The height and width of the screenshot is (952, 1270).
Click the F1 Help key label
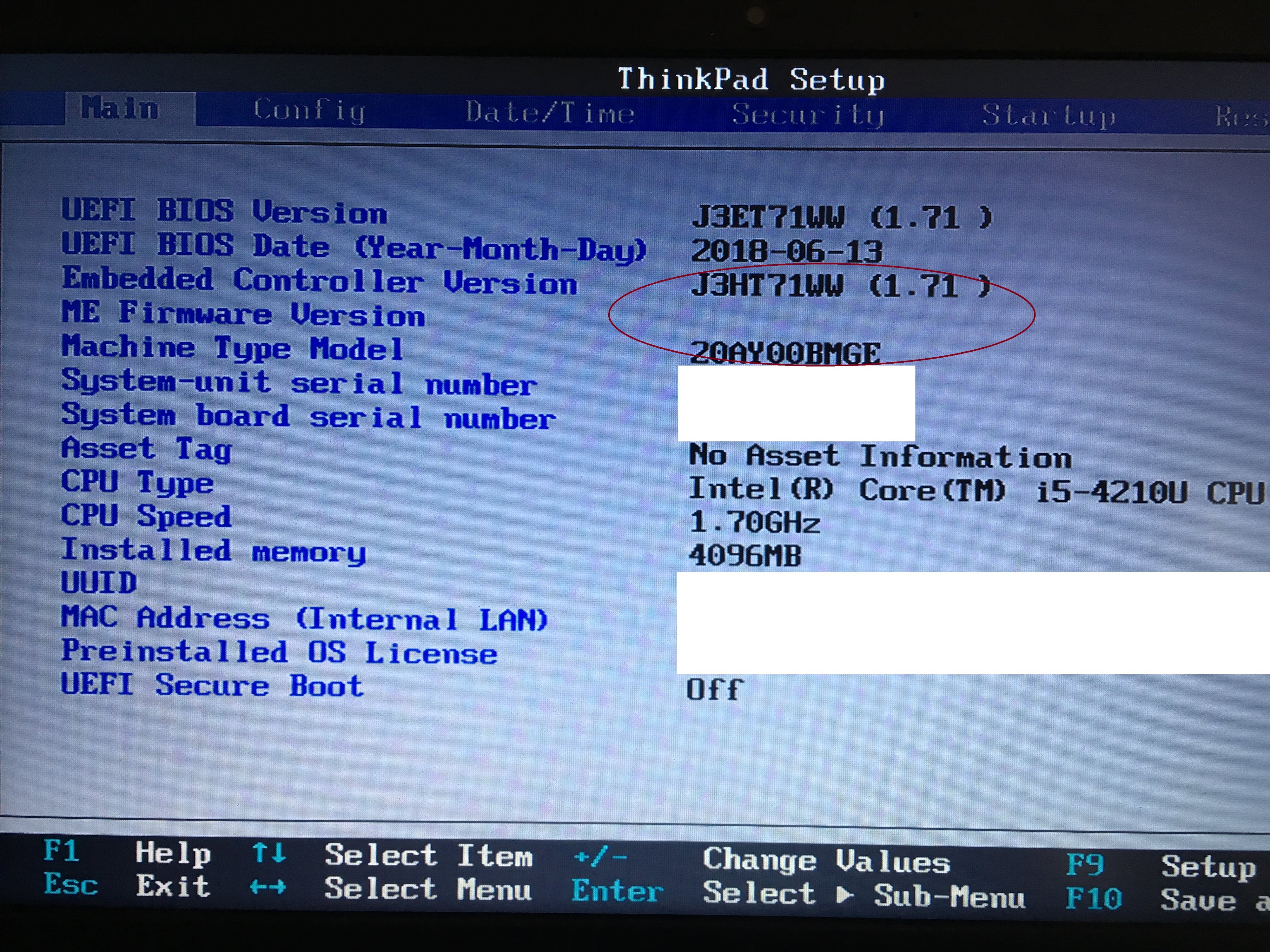coord(61,851)
